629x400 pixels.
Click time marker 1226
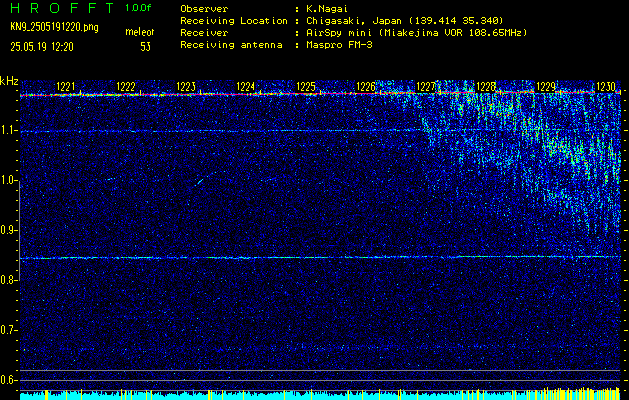pyautogui.click(x=366, y=86)
